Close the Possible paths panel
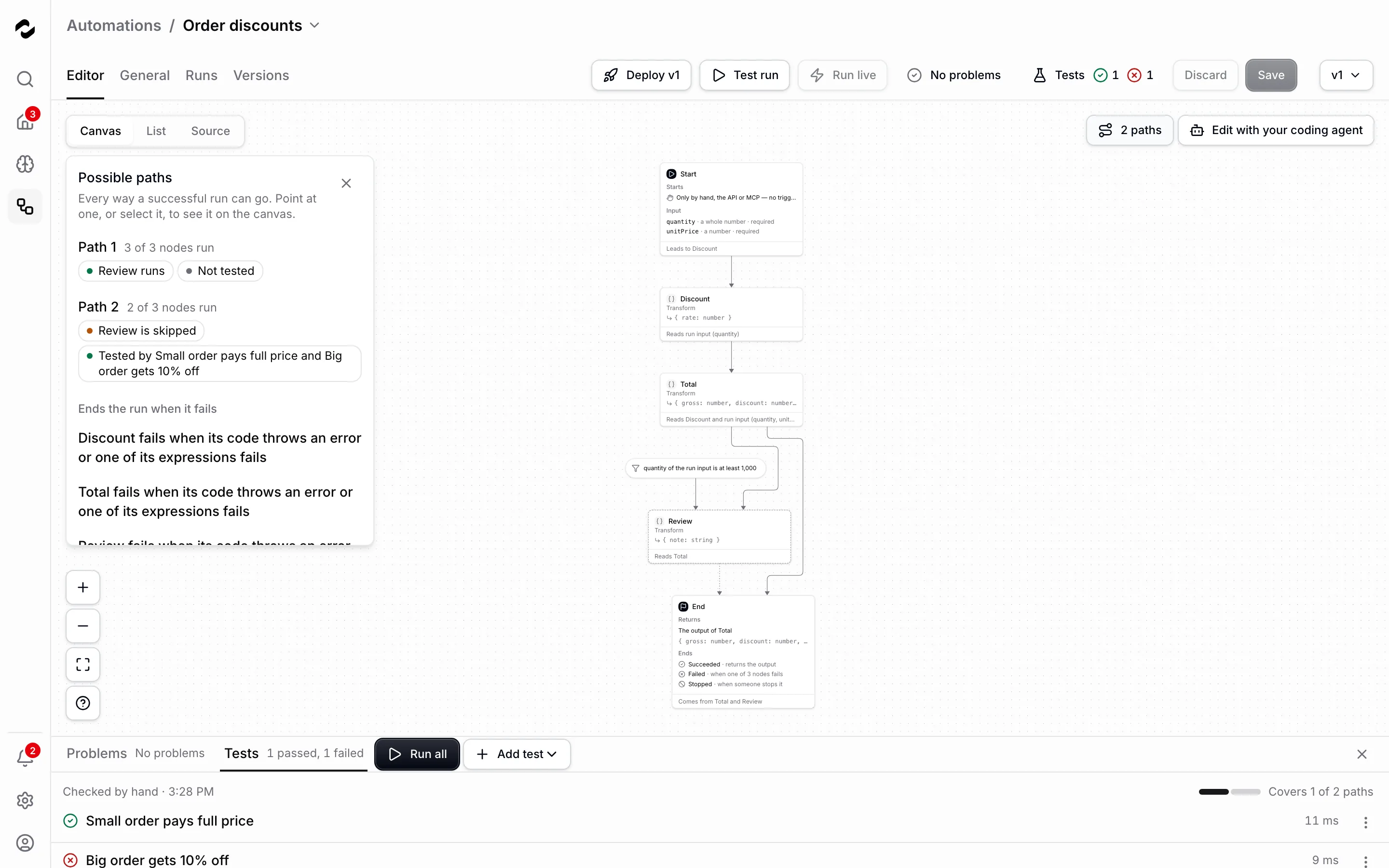Screen dimensions: 1389x868 [346, 183]
